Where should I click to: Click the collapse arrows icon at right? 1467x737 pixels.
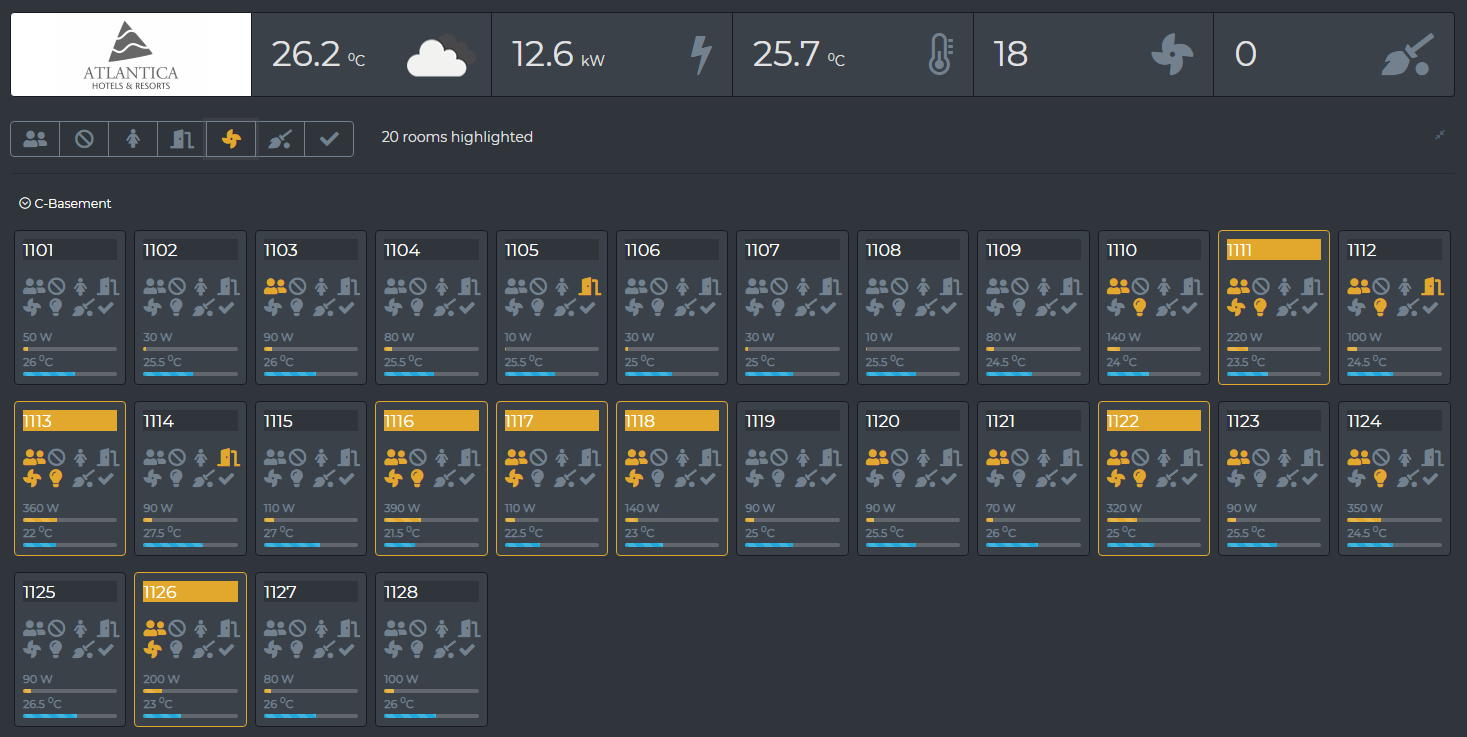[1440, 135]
